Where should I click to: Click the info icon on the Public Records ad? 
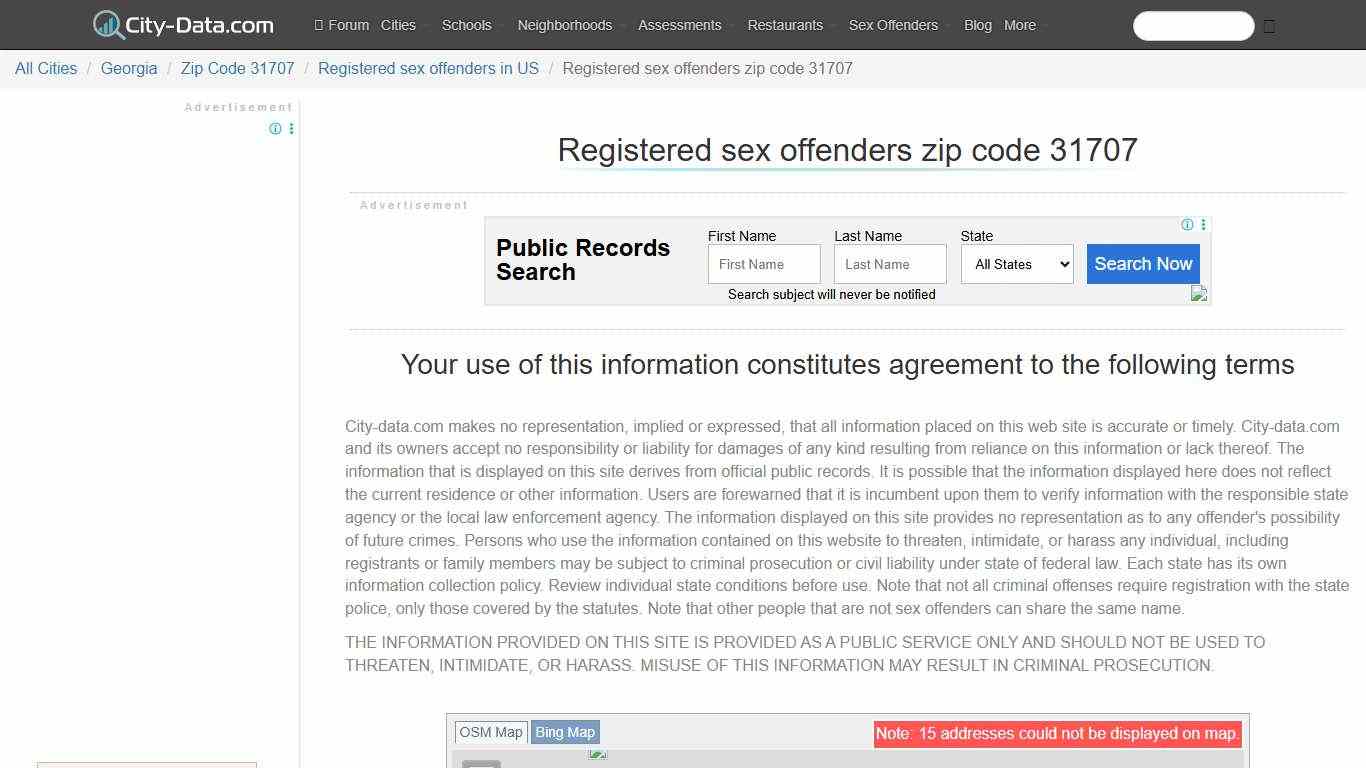click(1187, 224)
